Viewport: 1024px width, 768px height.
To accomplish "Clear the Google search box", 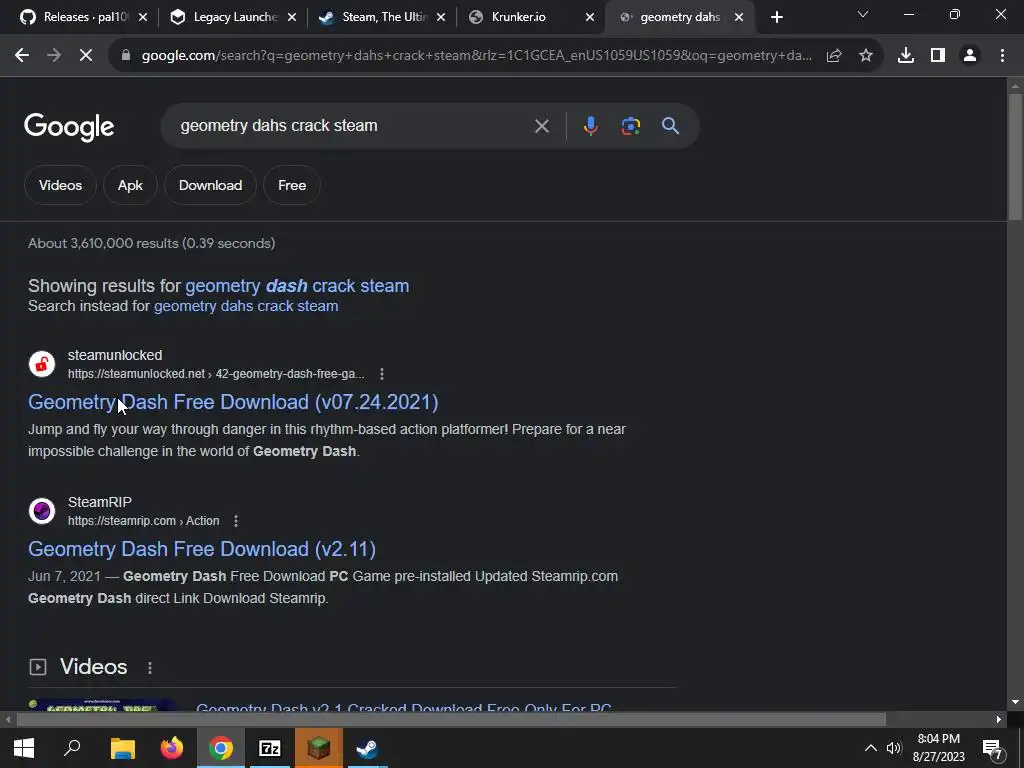I will pyautogui.click(x=542, y=126).
